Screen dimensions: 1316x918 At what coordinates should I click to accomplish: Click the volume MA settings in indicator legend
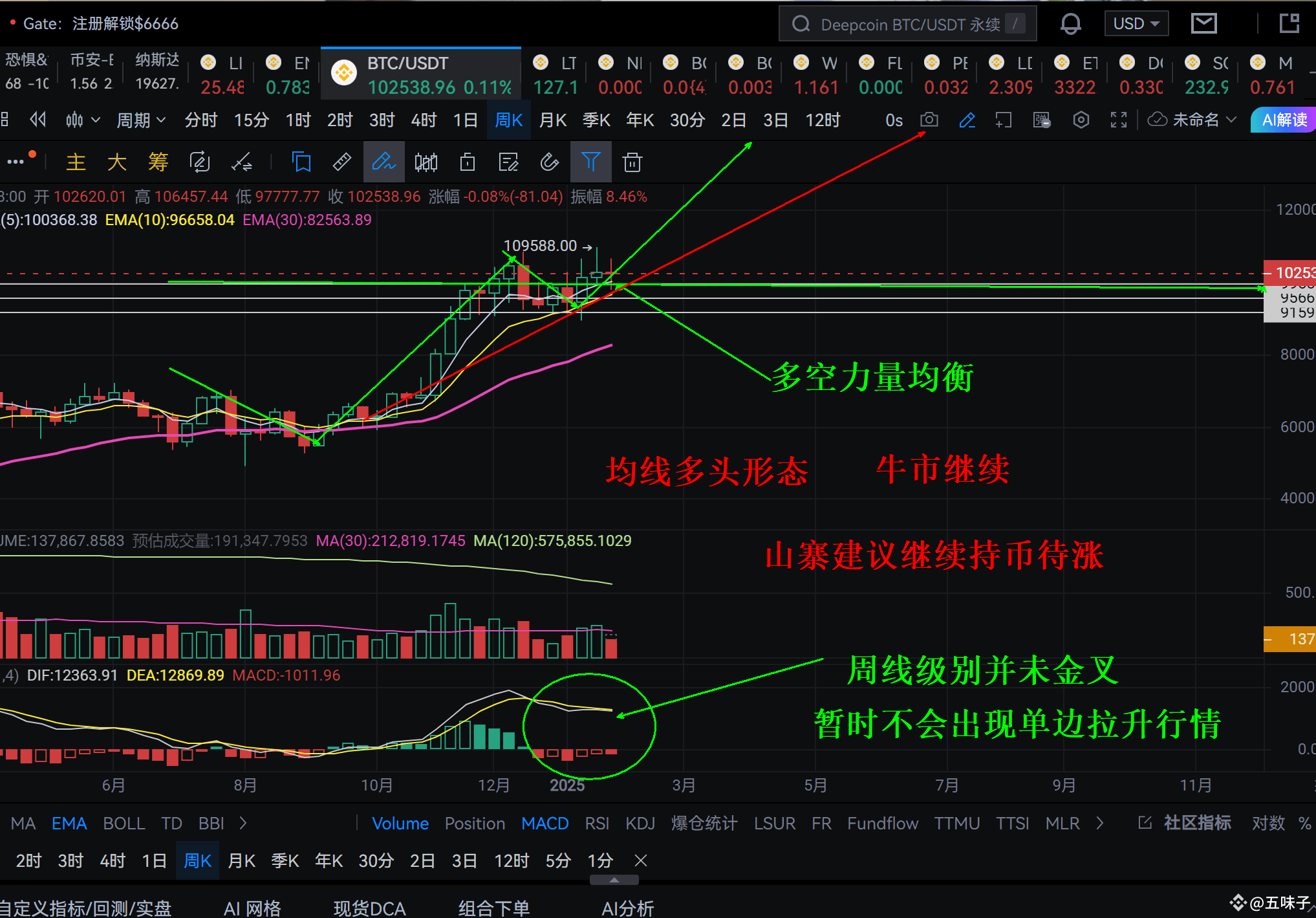point(391,540)
